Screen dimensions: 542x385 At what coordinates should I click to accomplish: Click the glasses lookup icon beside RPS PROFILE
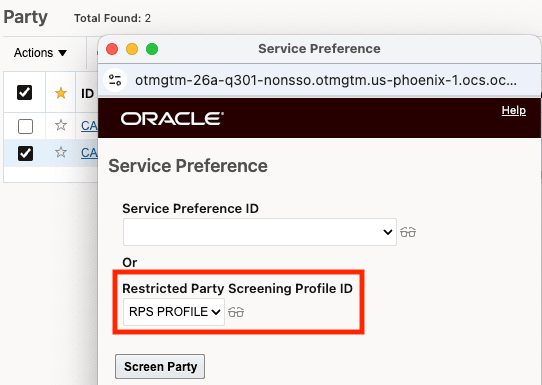236,312
